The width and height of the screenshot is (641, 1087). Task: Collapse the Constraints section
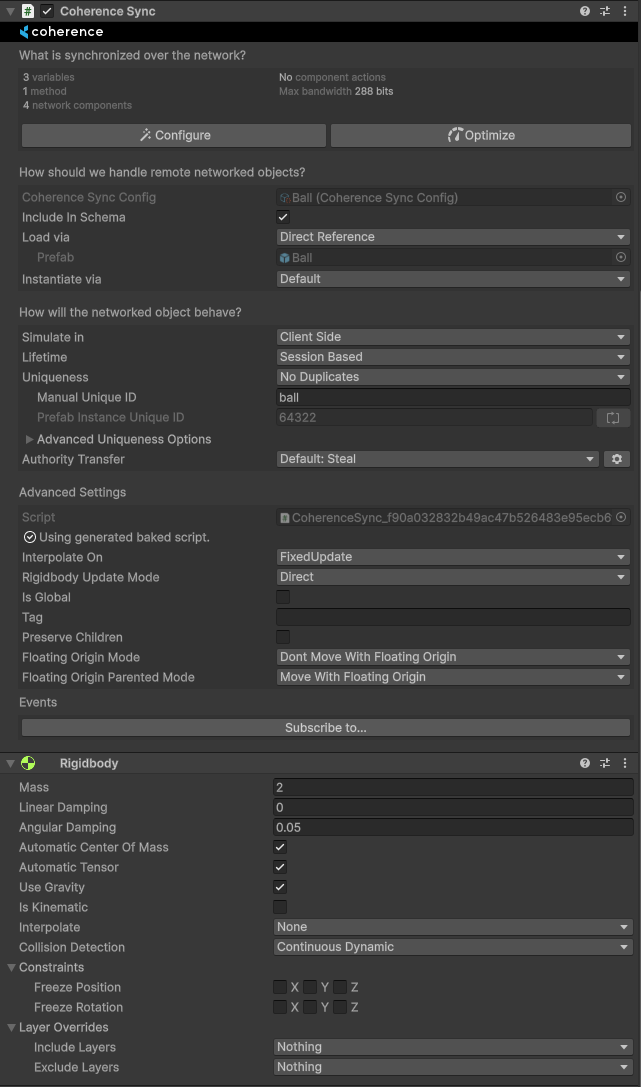point(11,967)
